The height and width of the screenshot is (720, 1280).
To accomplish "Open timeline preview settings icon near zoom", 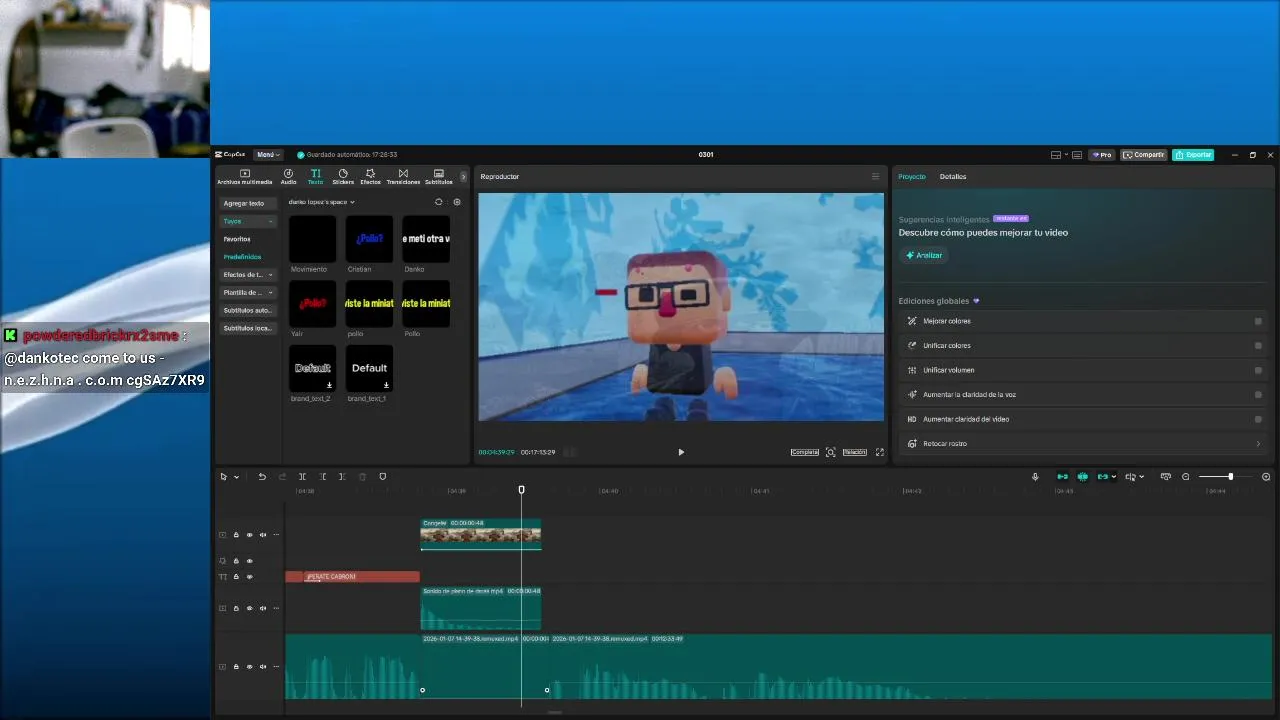I will pos(1165,477).
